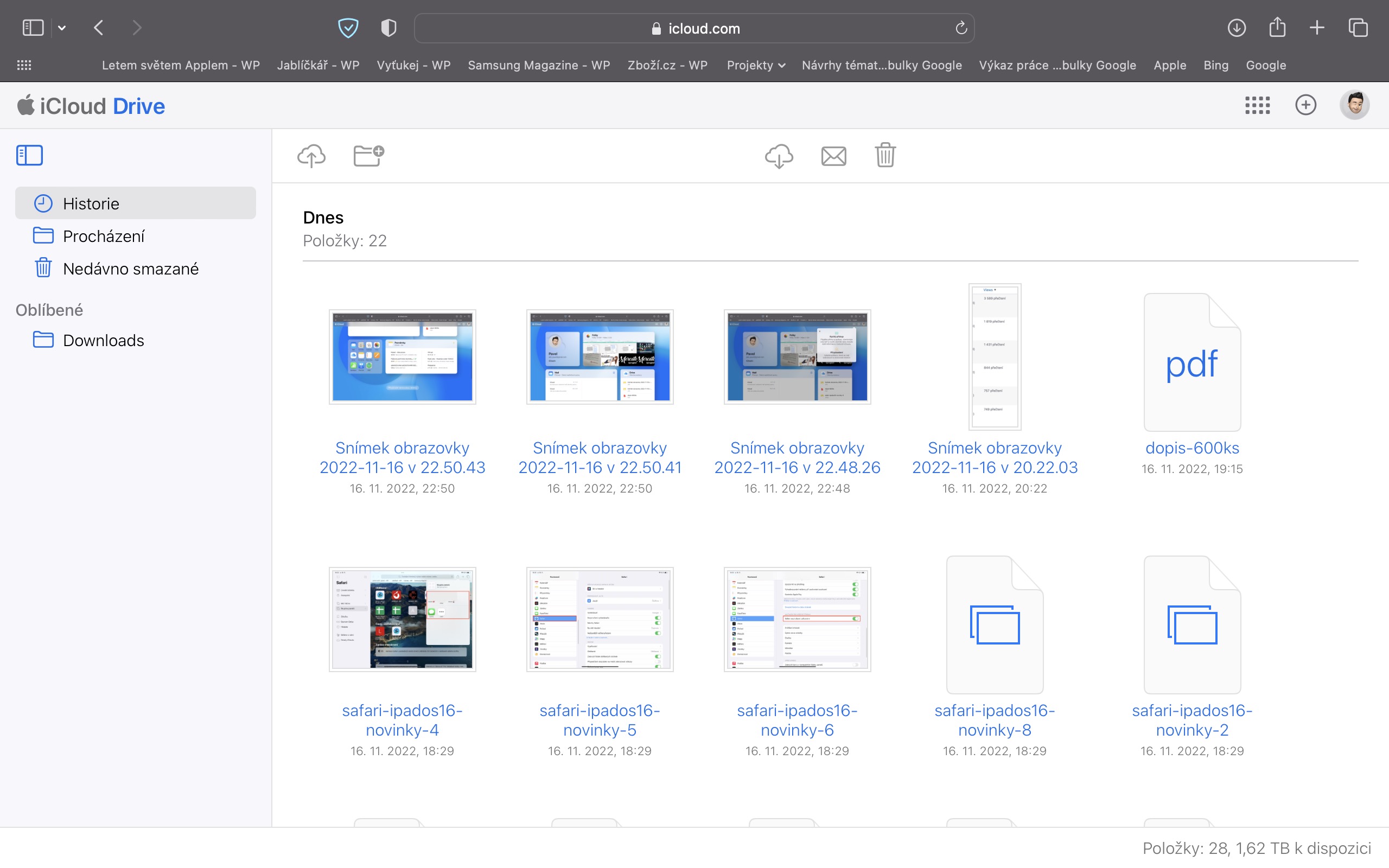Image resolution: width=1389 pixels, height=868 pixels.
Task: Toggle Safari's sidebar button
Action: point(33,28)
